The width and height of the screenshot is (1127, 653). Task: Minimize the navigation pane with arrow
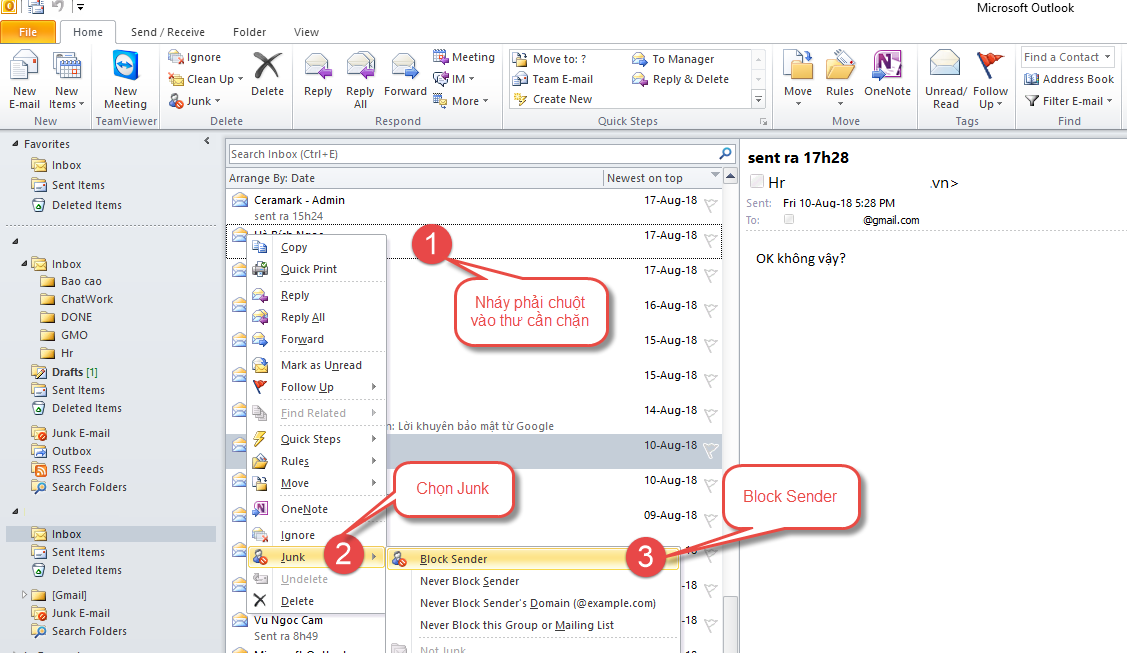(x=207, y=141)
